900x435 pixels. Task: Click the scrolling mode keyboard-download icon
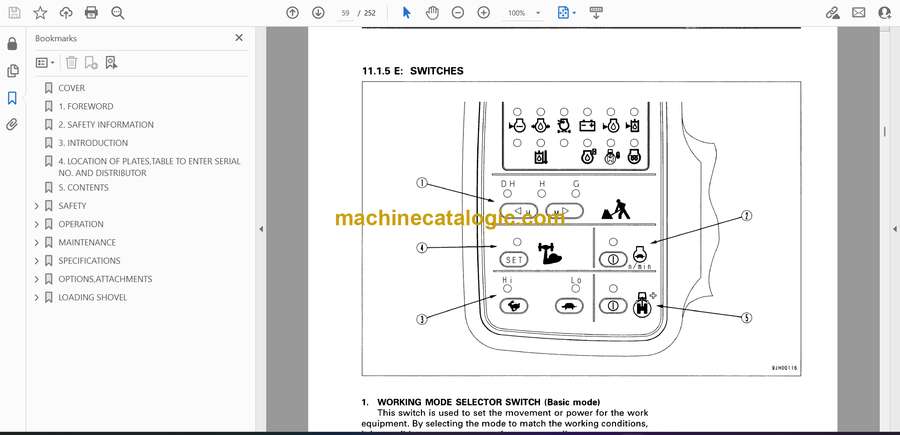pos(596,13)
